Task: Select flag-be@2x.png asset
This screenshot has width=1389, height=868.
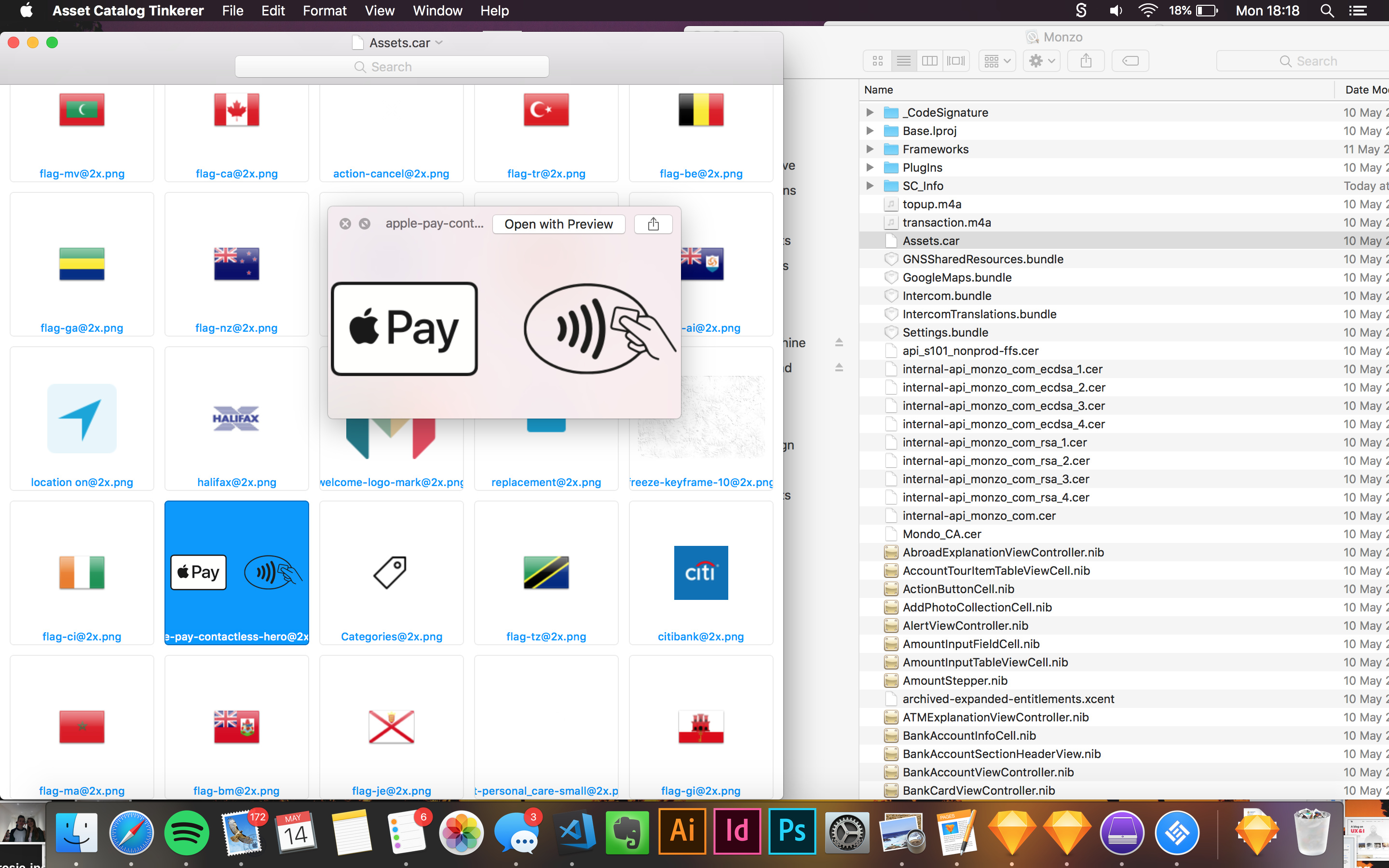Action: (x=701, y=133)
